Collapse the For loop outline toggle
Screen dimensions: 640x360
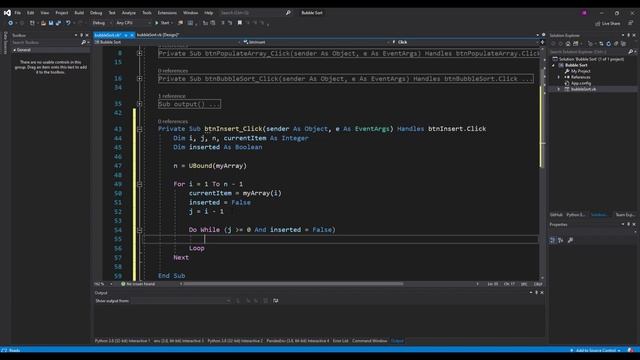click(140, 184)
